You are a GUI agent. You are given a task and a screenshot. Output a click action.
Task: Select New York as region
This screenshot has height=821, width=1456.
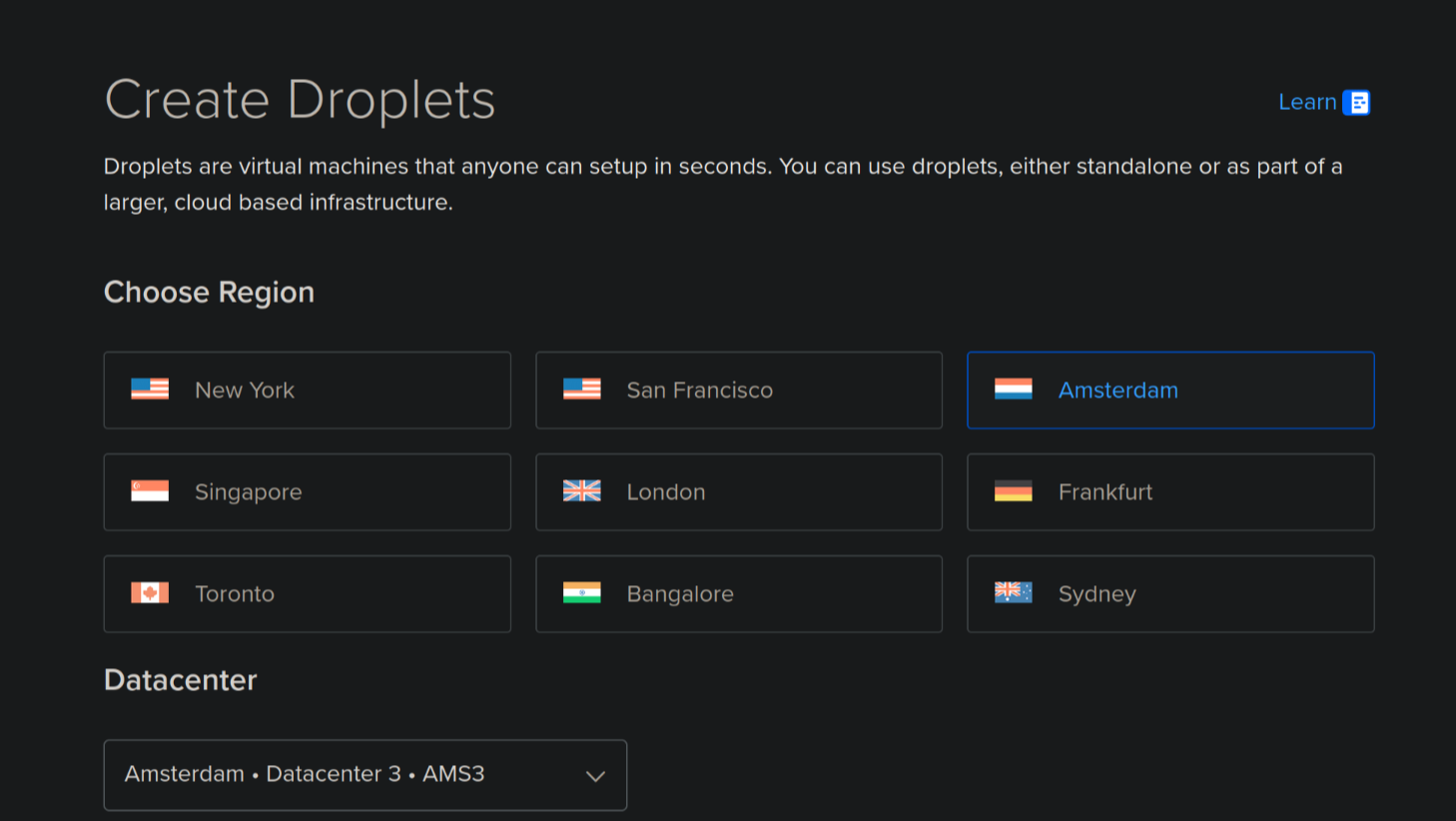(308, 391)
